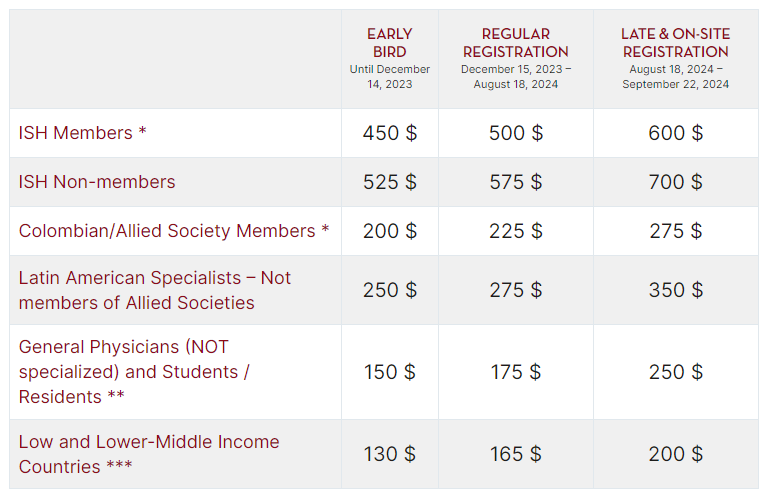Select the ISH Non-members row label
The image size is (767, 495).
pos(97,182)
